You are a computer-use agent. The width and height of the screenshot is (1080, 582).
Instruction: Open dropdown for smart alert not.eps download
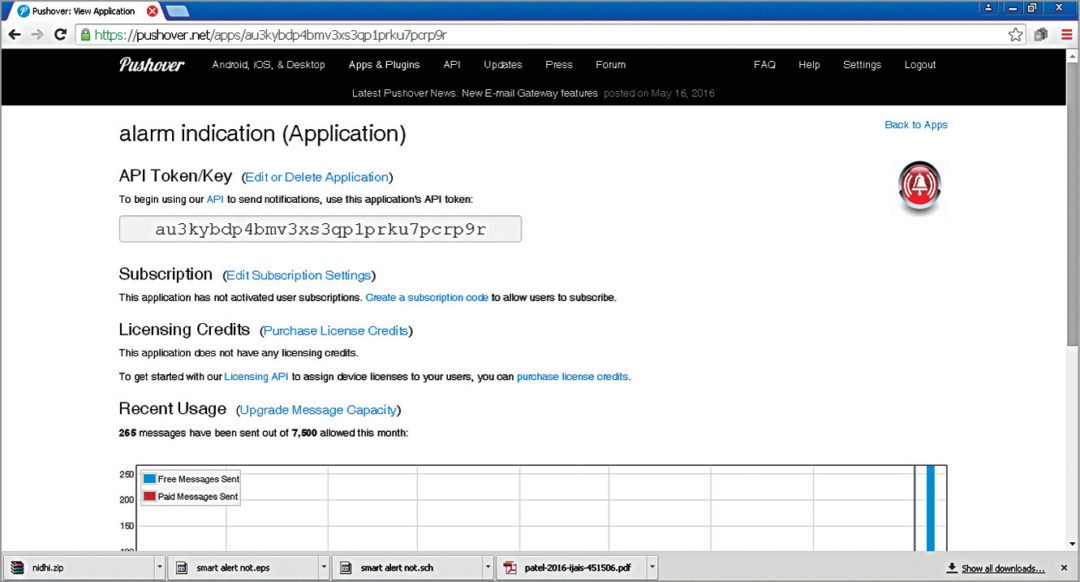(x=323, y=568)
